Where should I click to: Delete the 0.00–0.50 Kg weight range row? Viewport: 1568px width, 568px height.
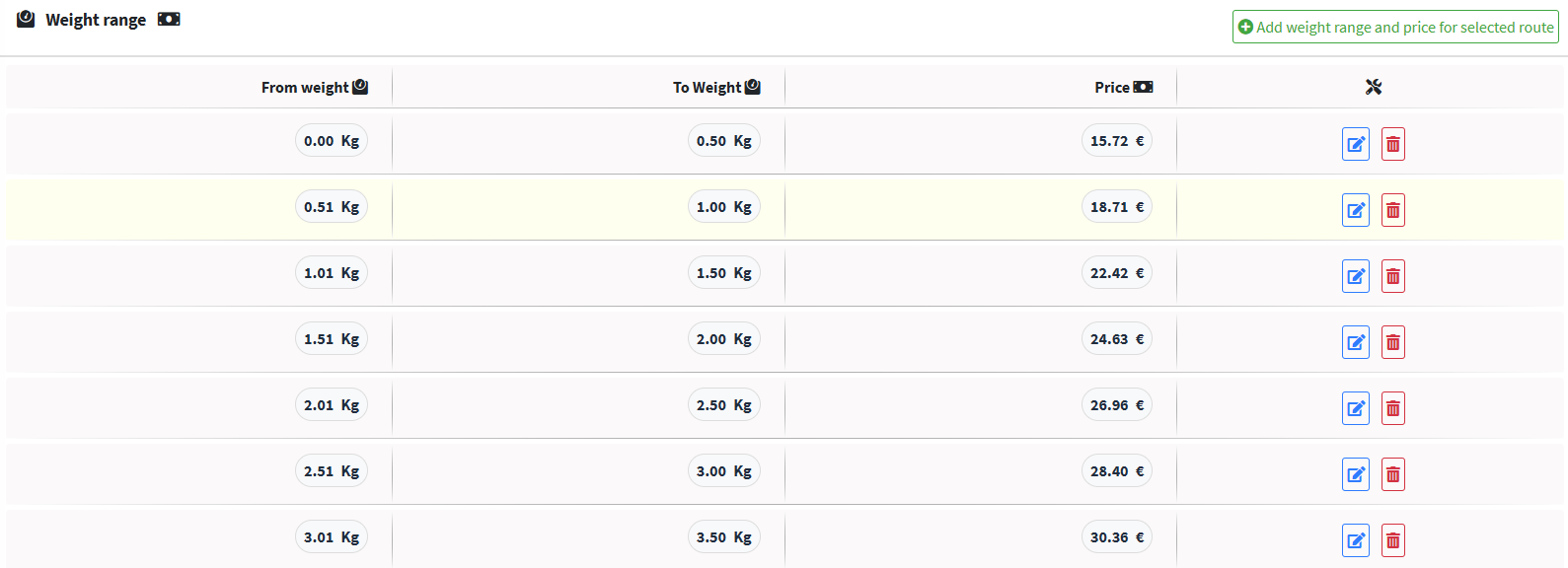point(1392,144)
